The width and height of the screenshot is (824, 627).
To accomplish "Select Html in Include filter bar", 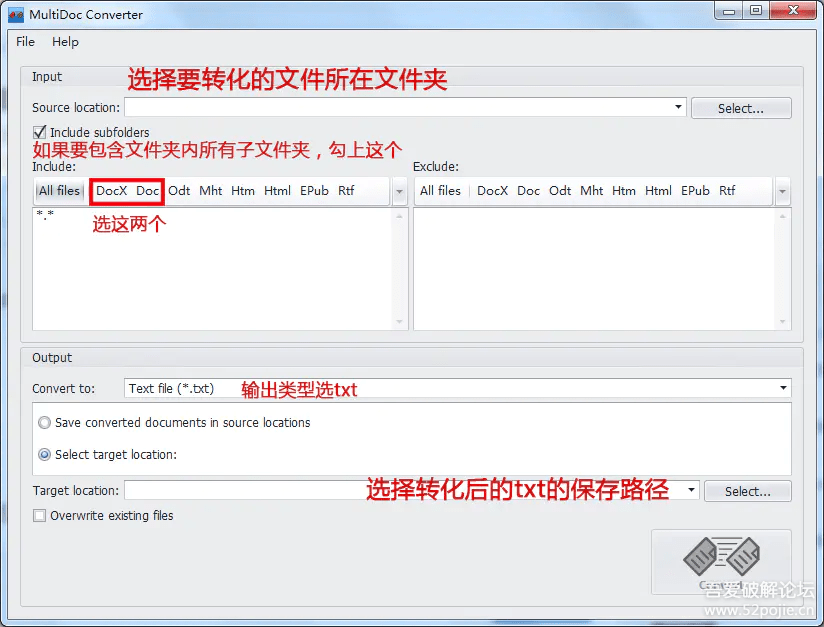I will click(x=277, y=191).
